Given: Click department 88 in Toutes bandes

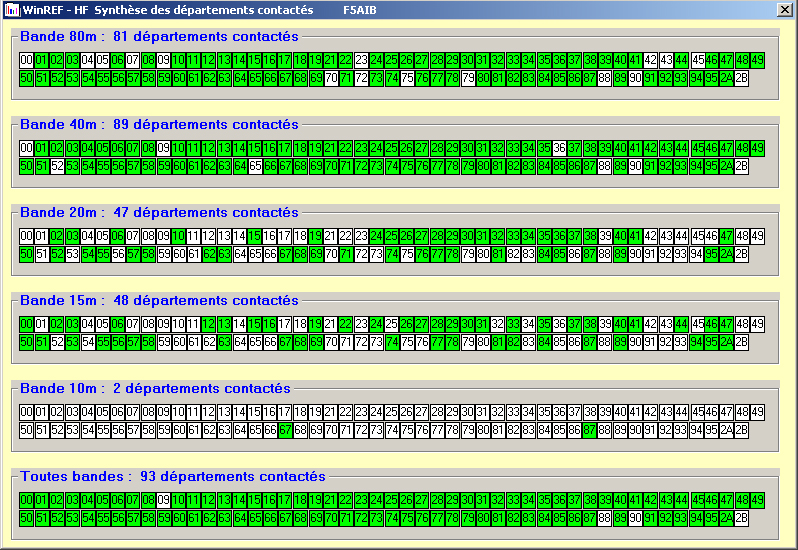Looking at the screenshot, I should click(604, 518).
